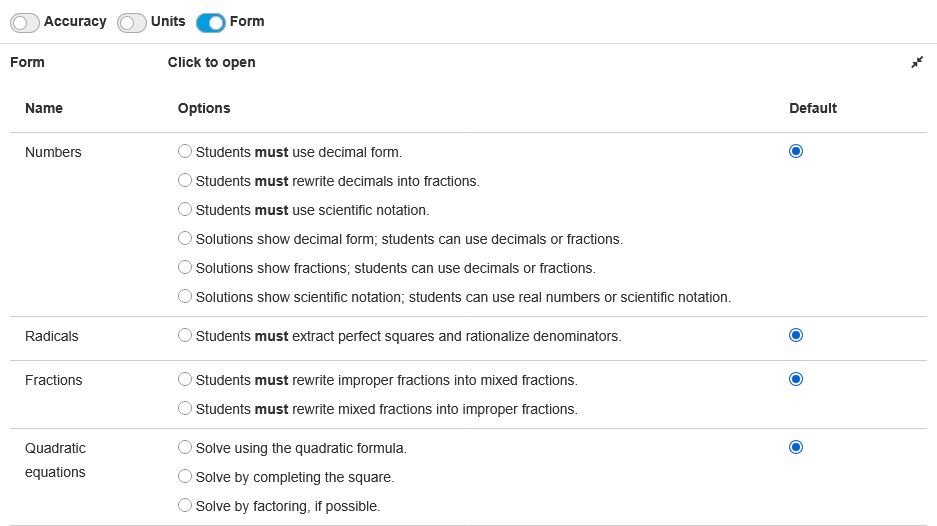Viewport: 937px width, 526px height.
Task: Toggle the Units switch
Action: [132, 22]
